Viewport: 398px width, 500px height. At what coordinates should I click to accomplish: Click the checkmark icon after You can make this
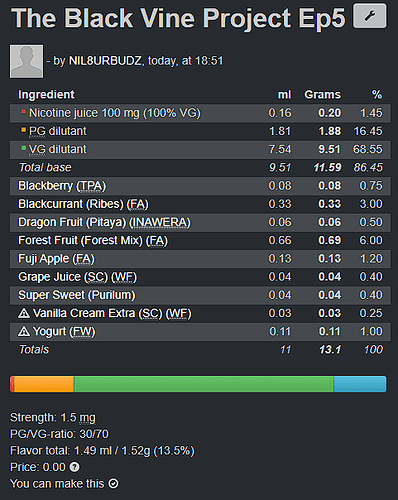coord(113,483)
